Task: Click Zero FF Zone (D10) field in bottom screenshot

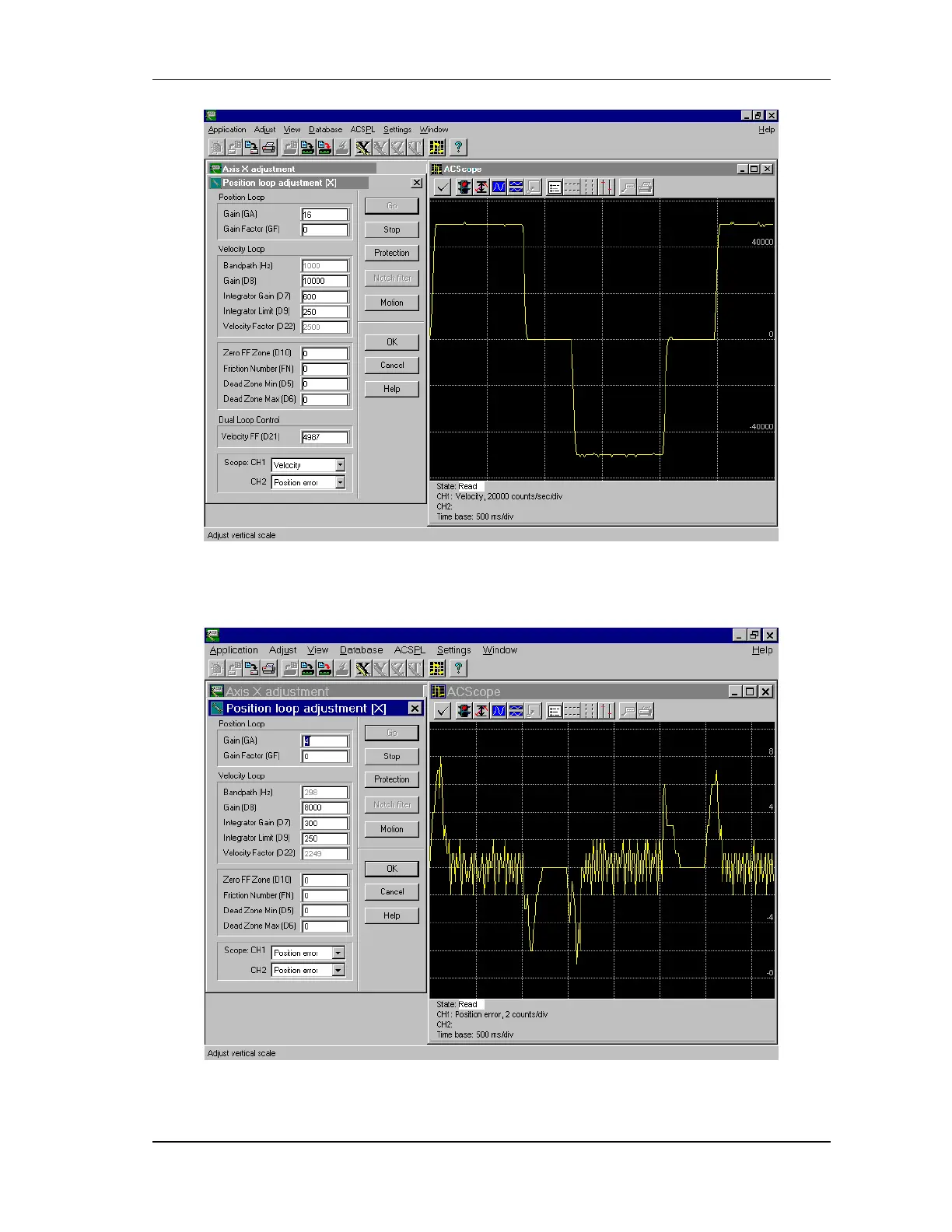Action: [x=324, y=880]
